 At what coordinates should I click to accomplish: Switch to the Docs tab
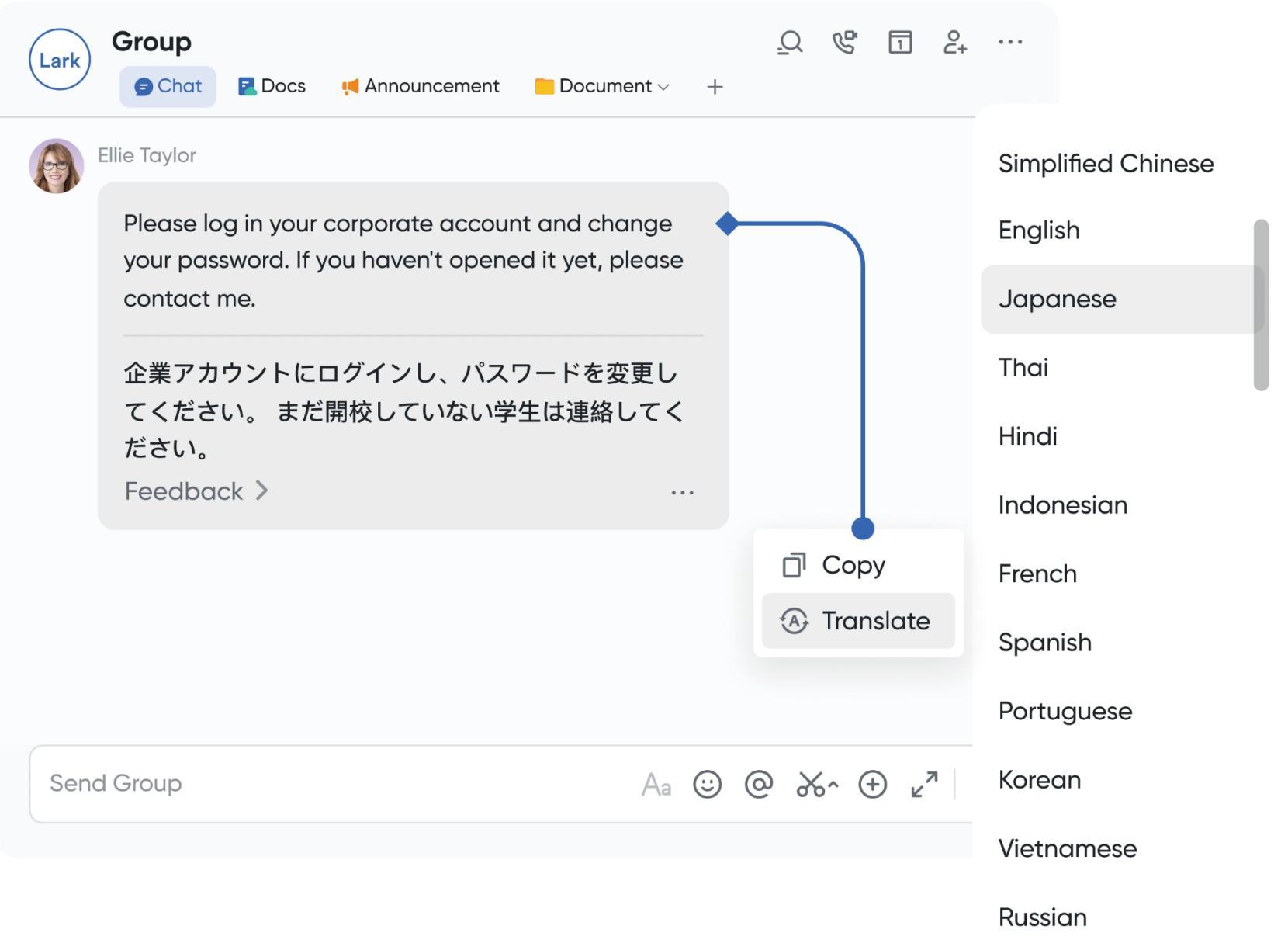click(272, 86)
